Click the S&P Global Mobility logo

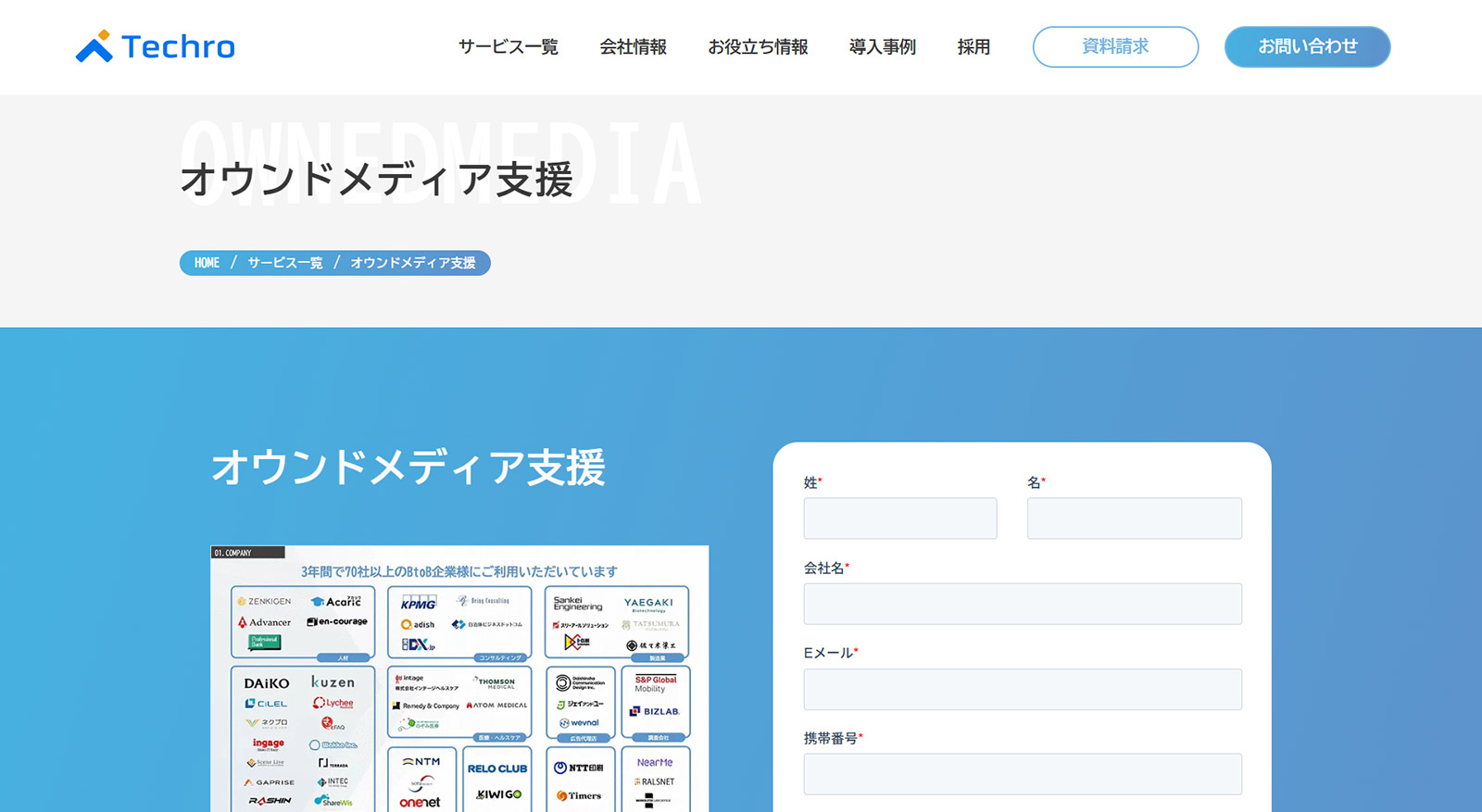coord(656,684)
